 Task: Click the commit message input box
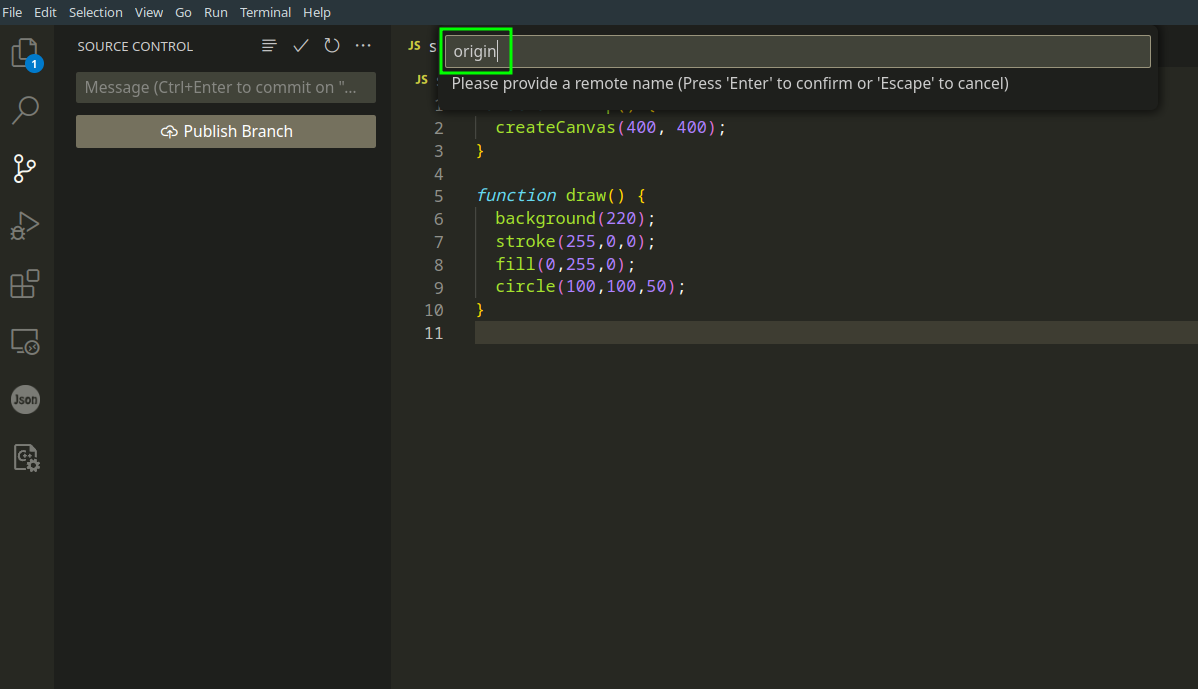click(226, 88)
